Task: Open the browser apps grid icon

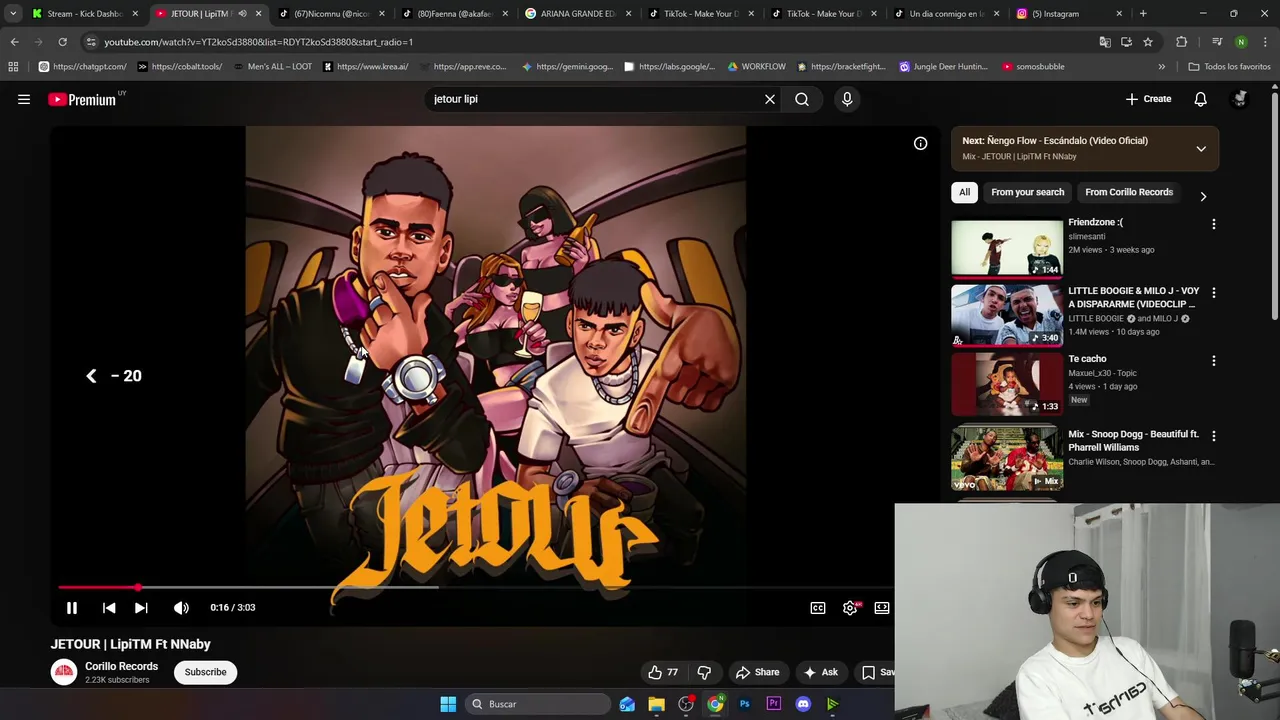Action: tap(13, 67)
